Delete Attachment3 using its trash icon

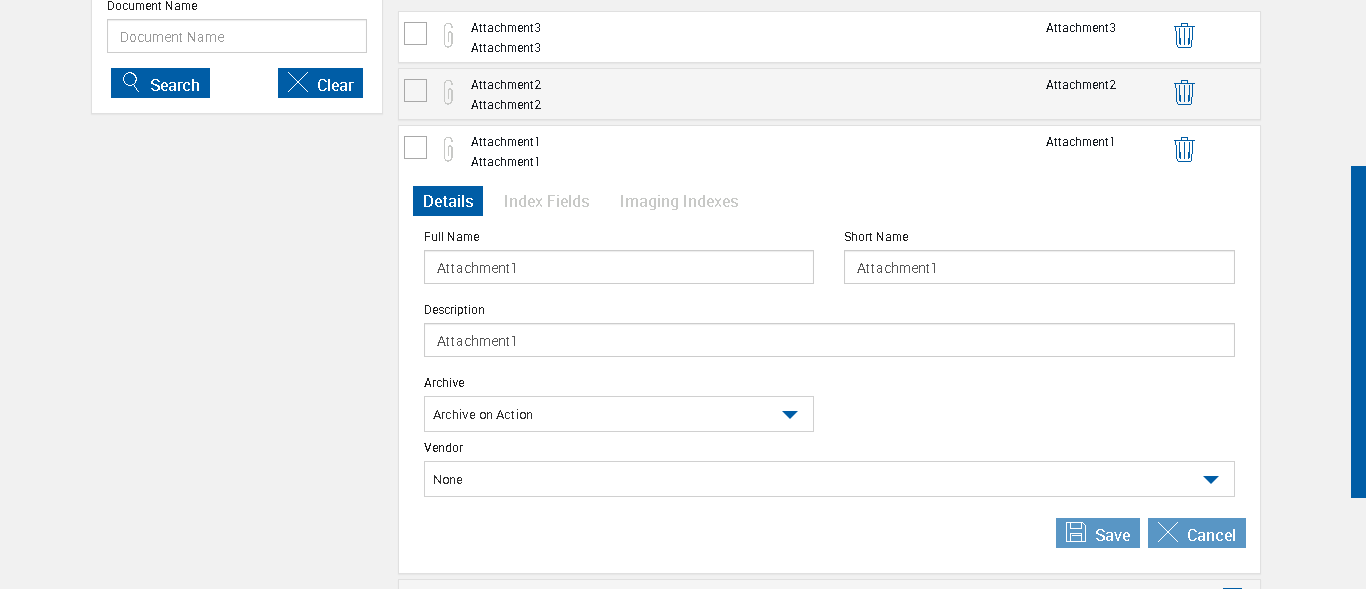[x=1184, y=36]
